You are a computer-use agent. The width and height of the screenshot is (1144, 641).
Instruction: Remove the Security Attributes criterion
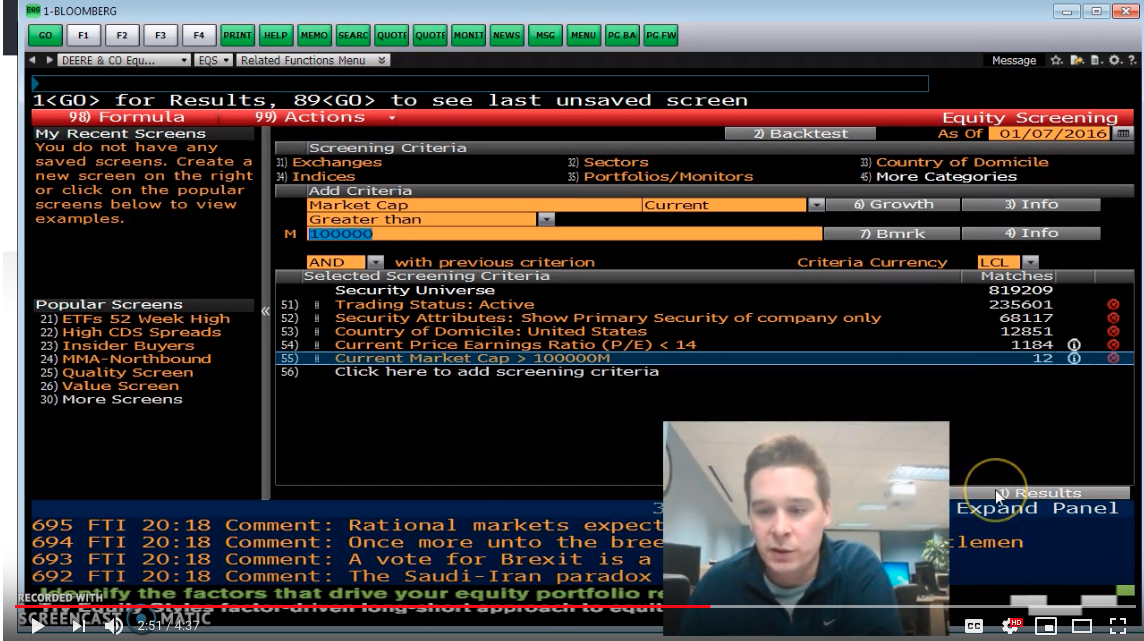1113,318
